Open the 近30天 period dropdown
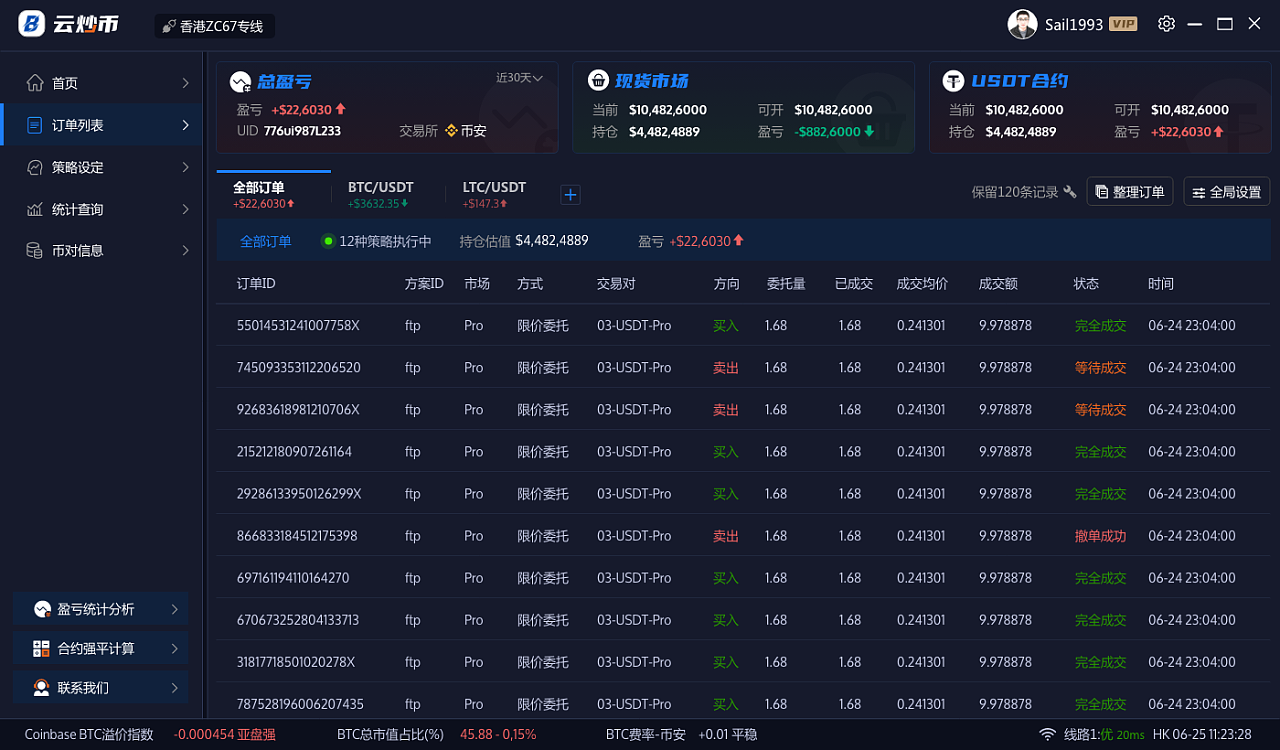 pyautogui.click(x=519, y=78)
